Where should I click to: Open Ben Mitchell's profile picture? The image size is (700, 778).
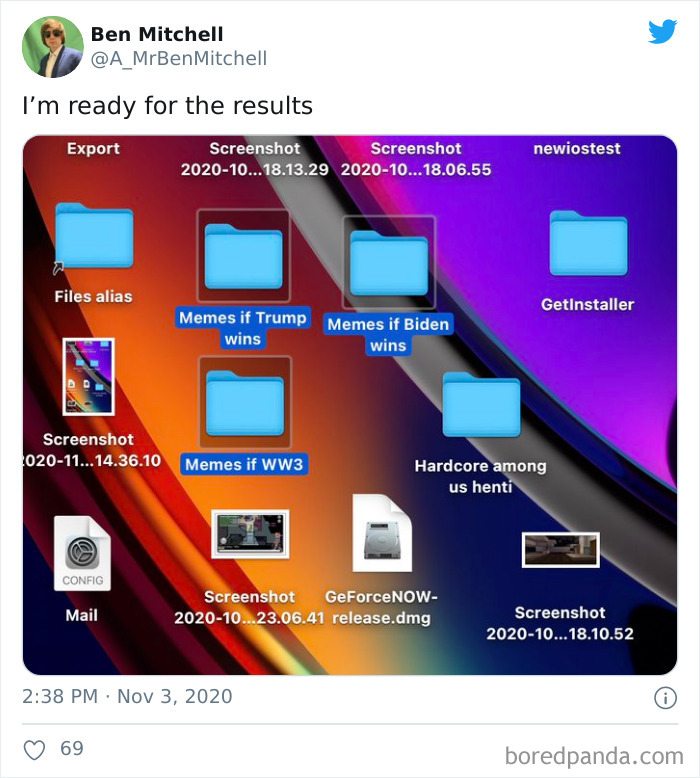[x=53, y=47]
